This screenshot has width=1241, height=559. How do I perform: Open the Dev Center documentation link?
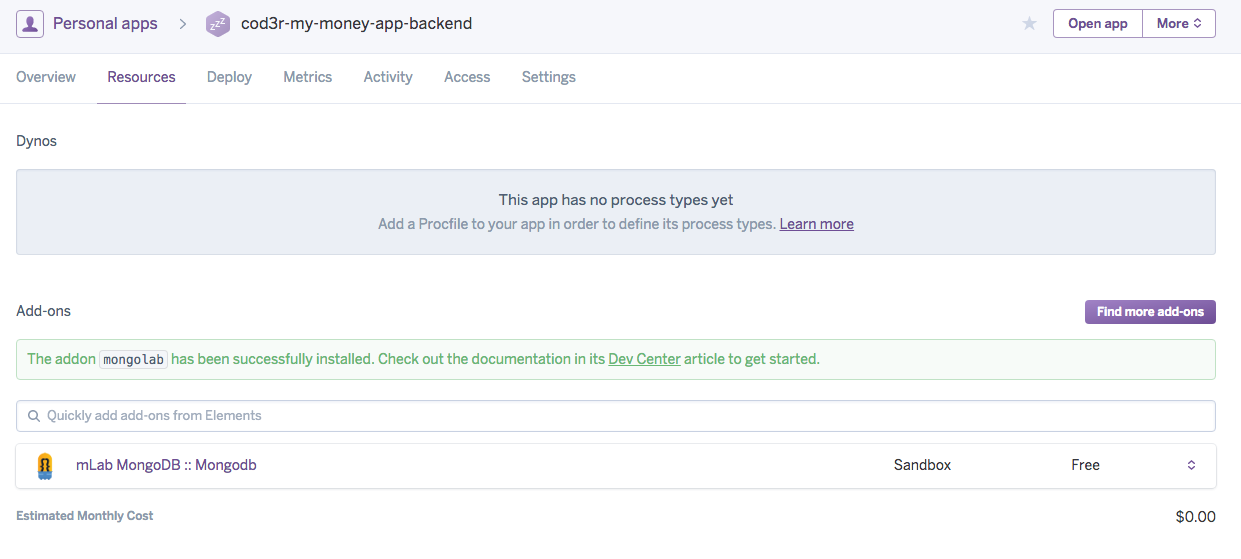[x=644, y=359]
